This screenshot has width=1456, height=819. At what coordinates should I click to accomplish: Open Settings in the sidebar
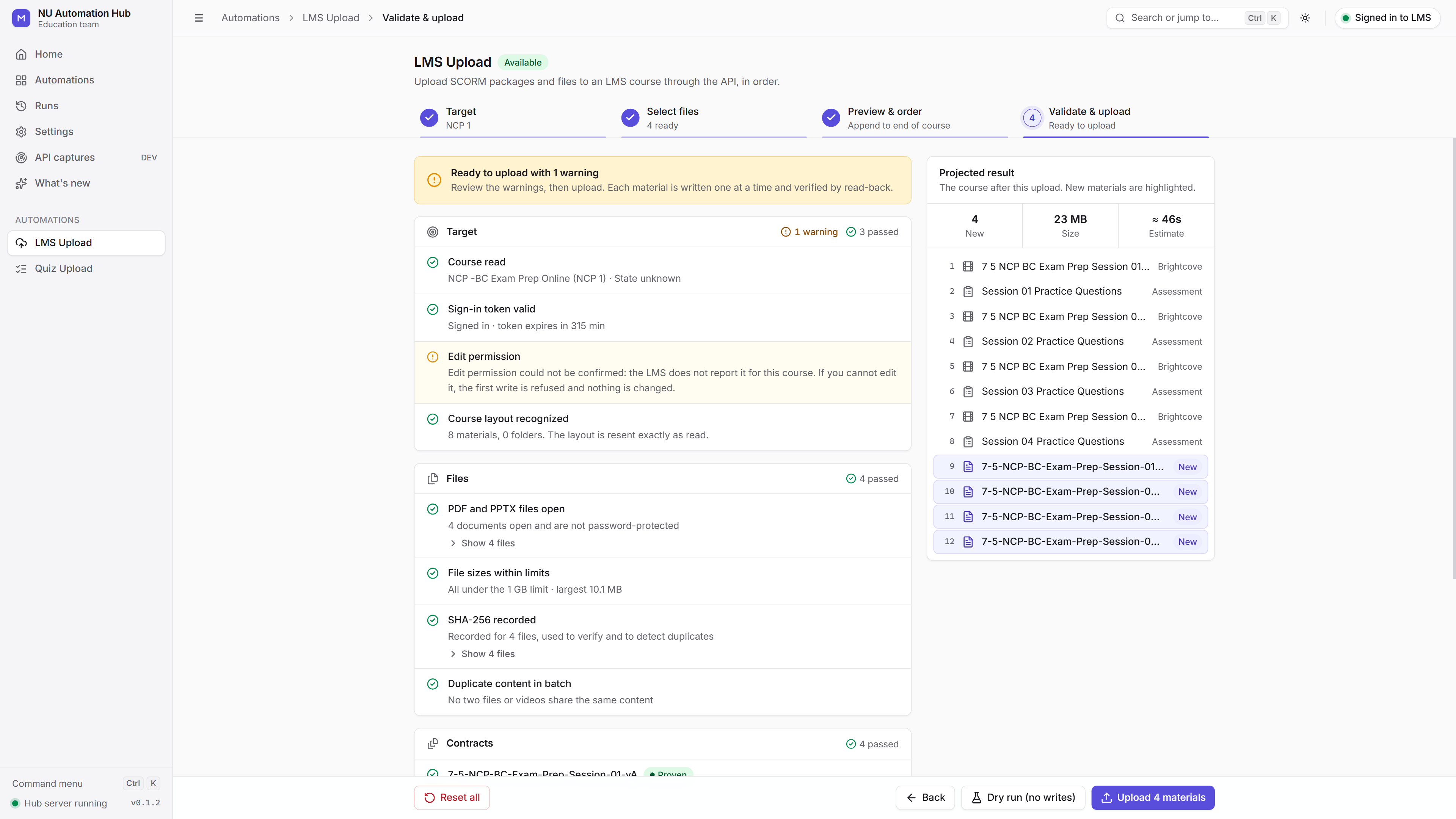(86, 132)
